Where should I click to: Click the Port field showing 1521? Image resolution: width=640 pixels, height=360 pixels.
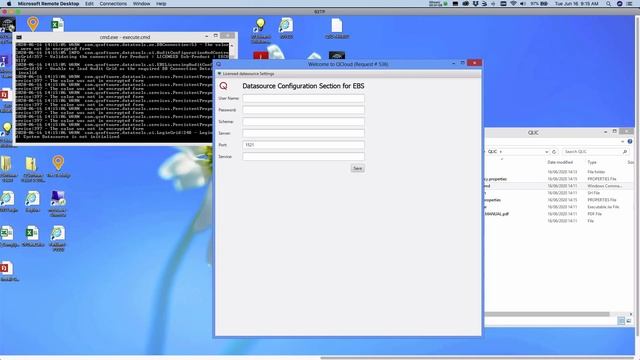click(303, 145)
